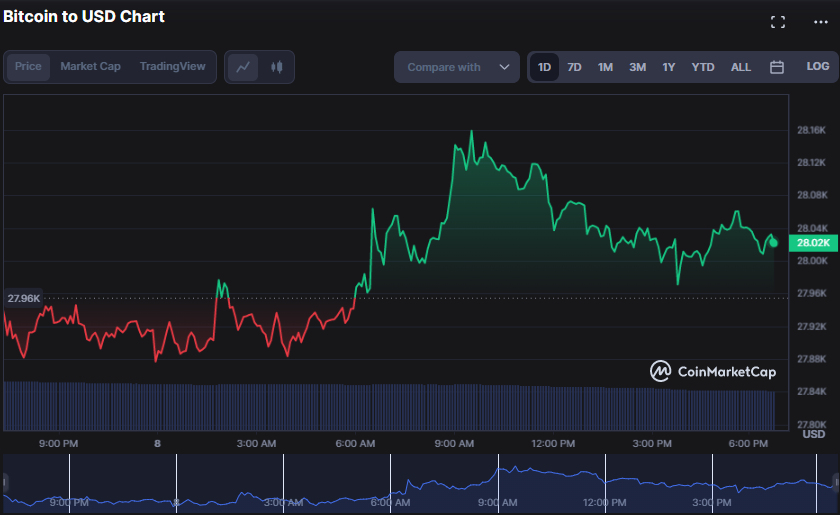
Task: Click the 28.08K axis label
Action: pos(812,195)
